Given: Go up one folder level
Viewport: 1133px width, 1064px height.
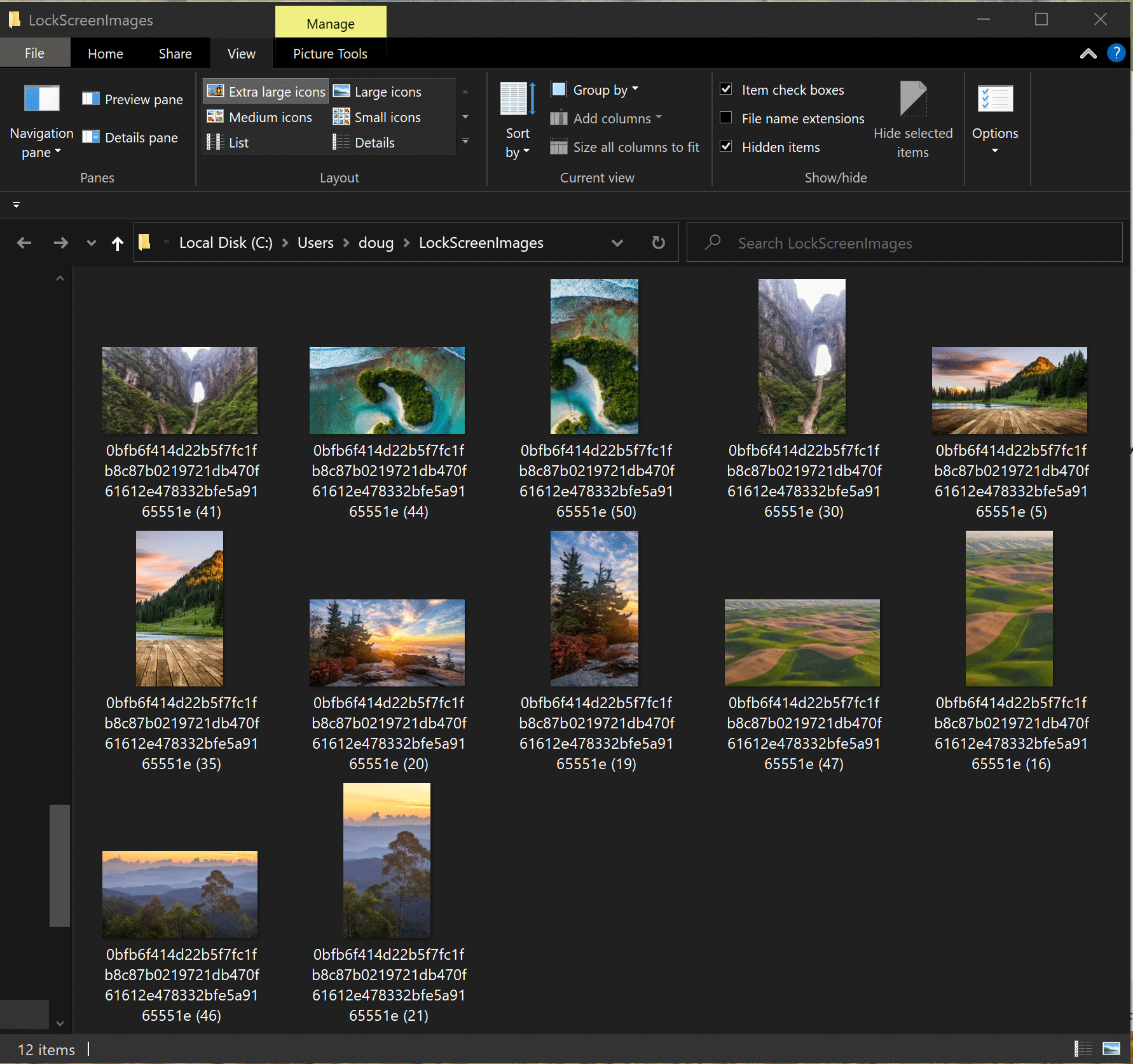Looking at the screenshot, I should [118, 243].
